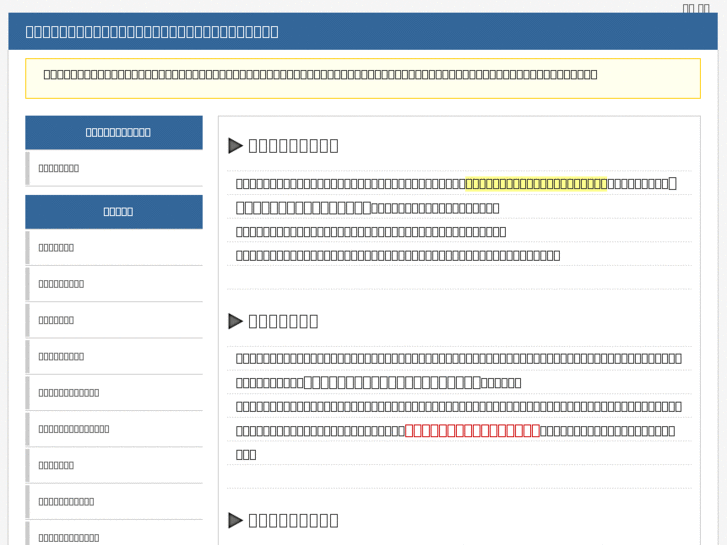Click the red phrase in the second section
The height and width of the screenshot is (545, 727).
pos(472,430)
